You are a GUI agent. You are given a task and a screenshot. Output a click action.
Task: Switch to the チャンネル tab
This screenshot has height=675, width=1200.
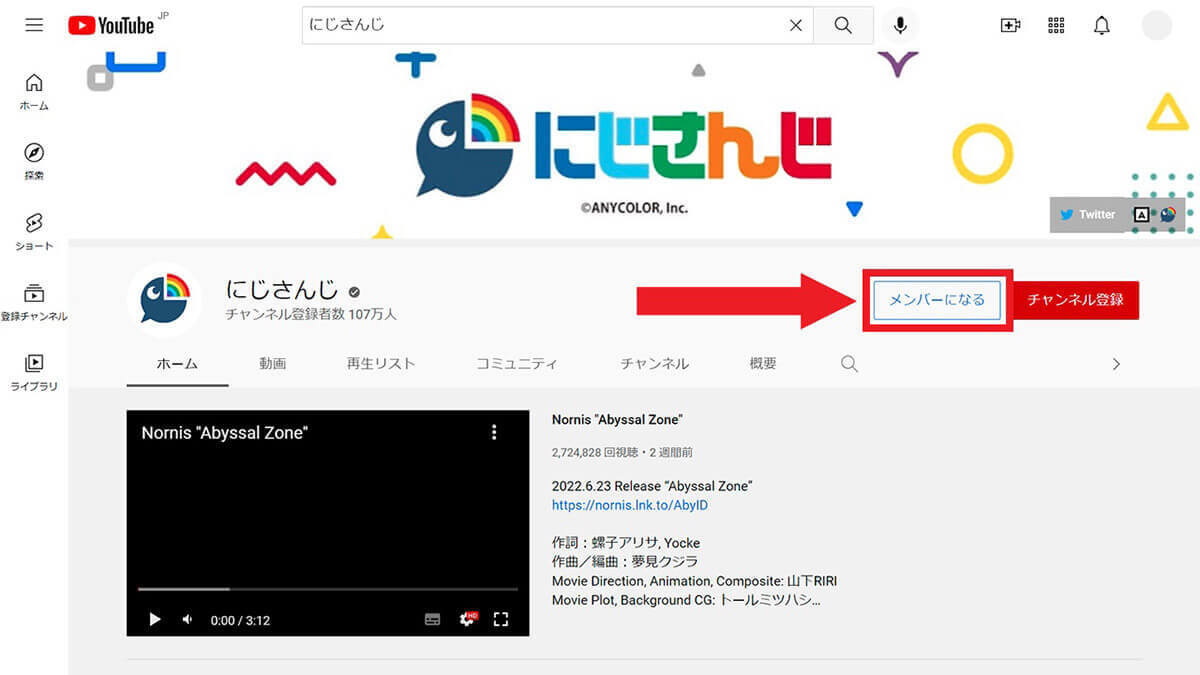654,364
